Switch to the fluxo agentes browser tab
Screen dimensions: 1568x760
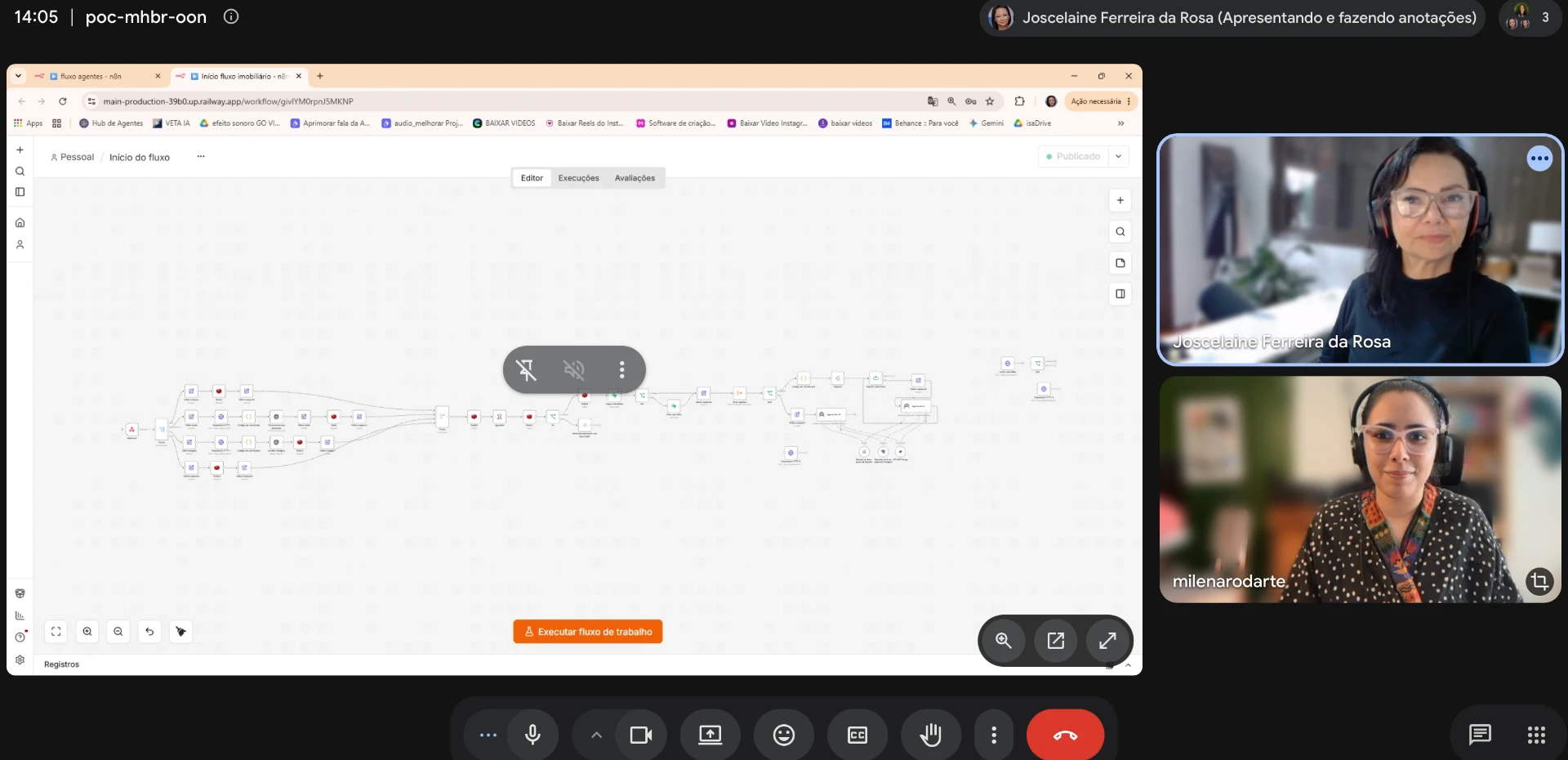(x=97, y=76)
